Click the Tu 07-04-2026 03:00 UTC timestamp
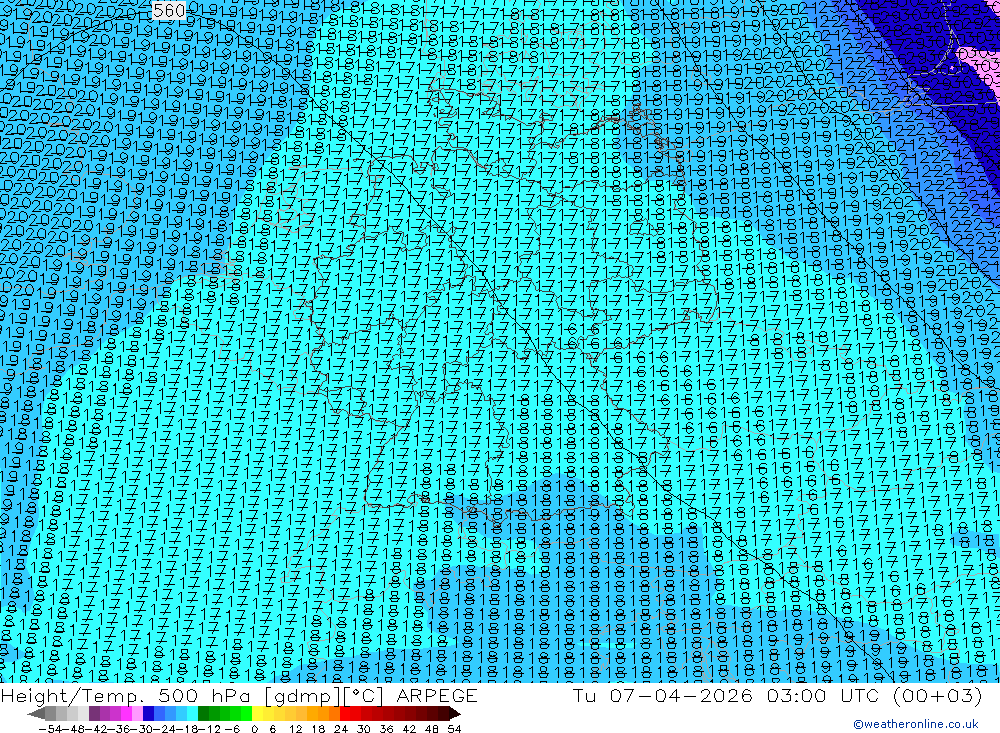 point(777,695)
